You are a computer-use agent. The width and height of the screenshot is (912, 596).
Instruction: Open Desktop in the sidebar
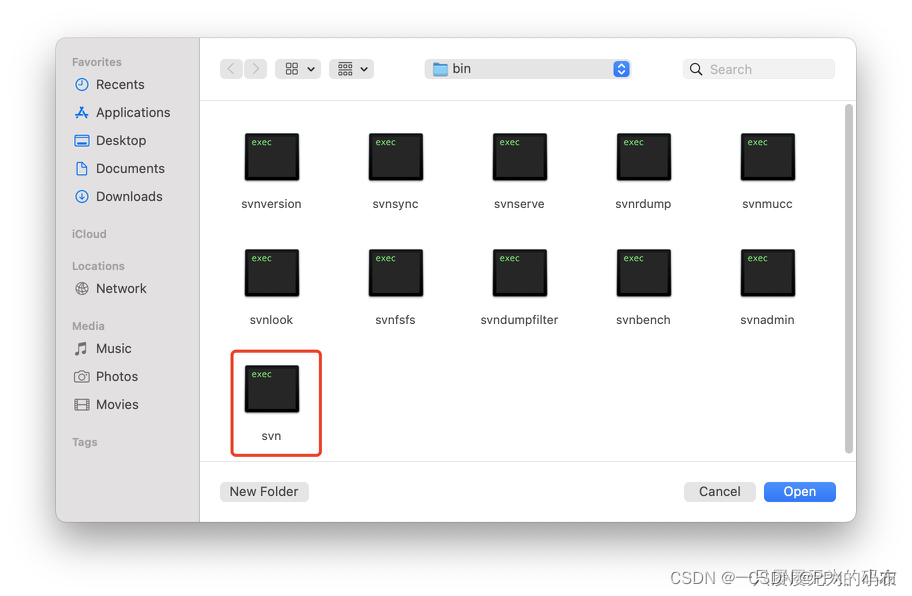click(x=110, y=140)
